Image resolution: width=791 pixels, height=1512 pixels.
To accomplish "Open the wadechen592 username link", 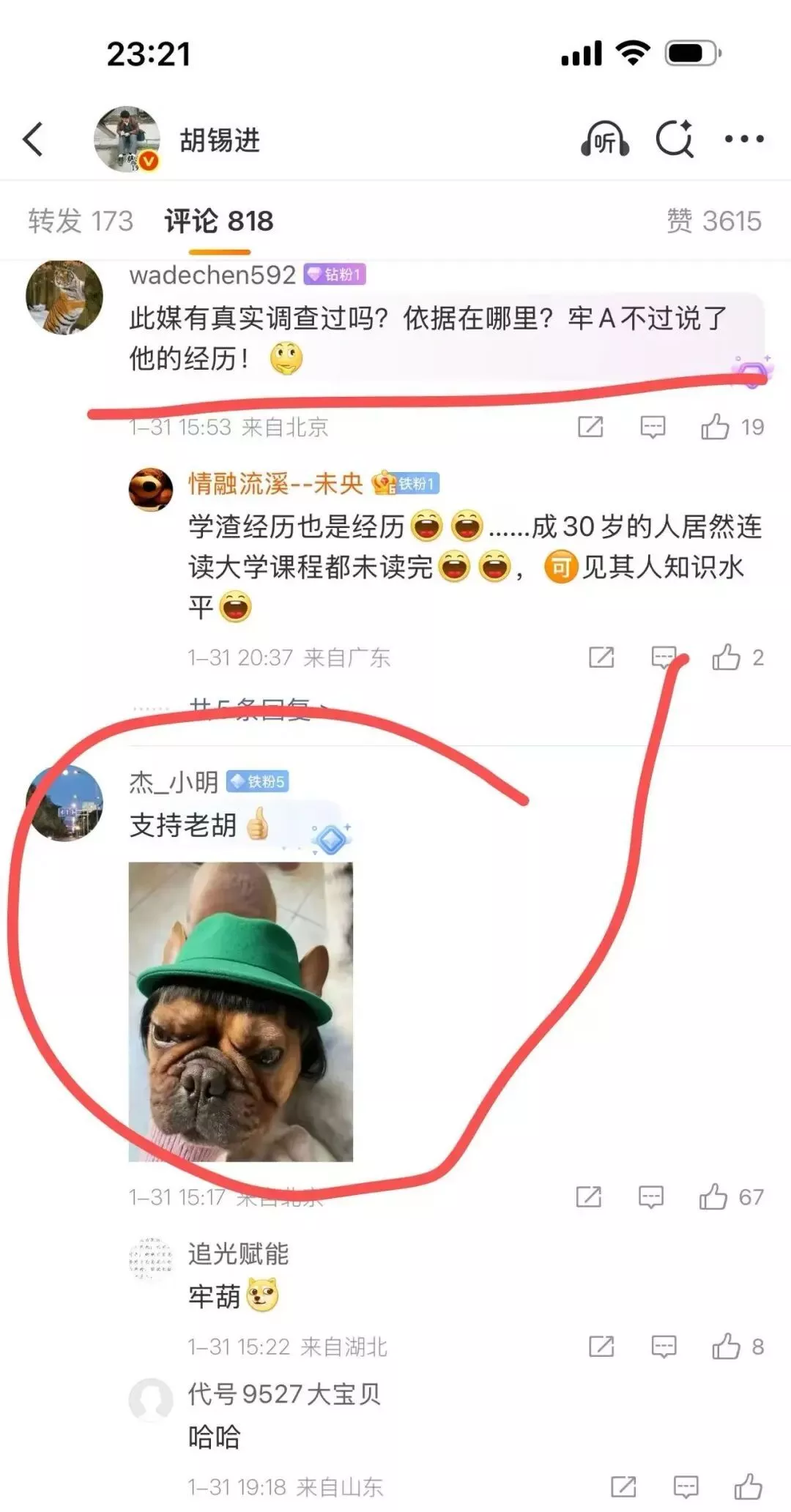I will point(212,275).
